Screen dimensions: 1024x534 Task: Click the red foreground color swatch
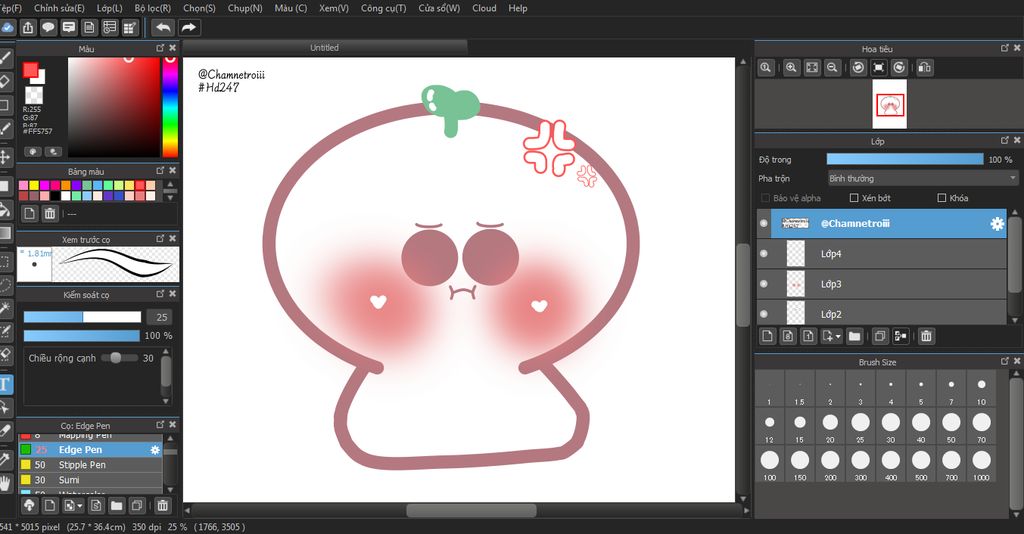[x=30, y=70]
